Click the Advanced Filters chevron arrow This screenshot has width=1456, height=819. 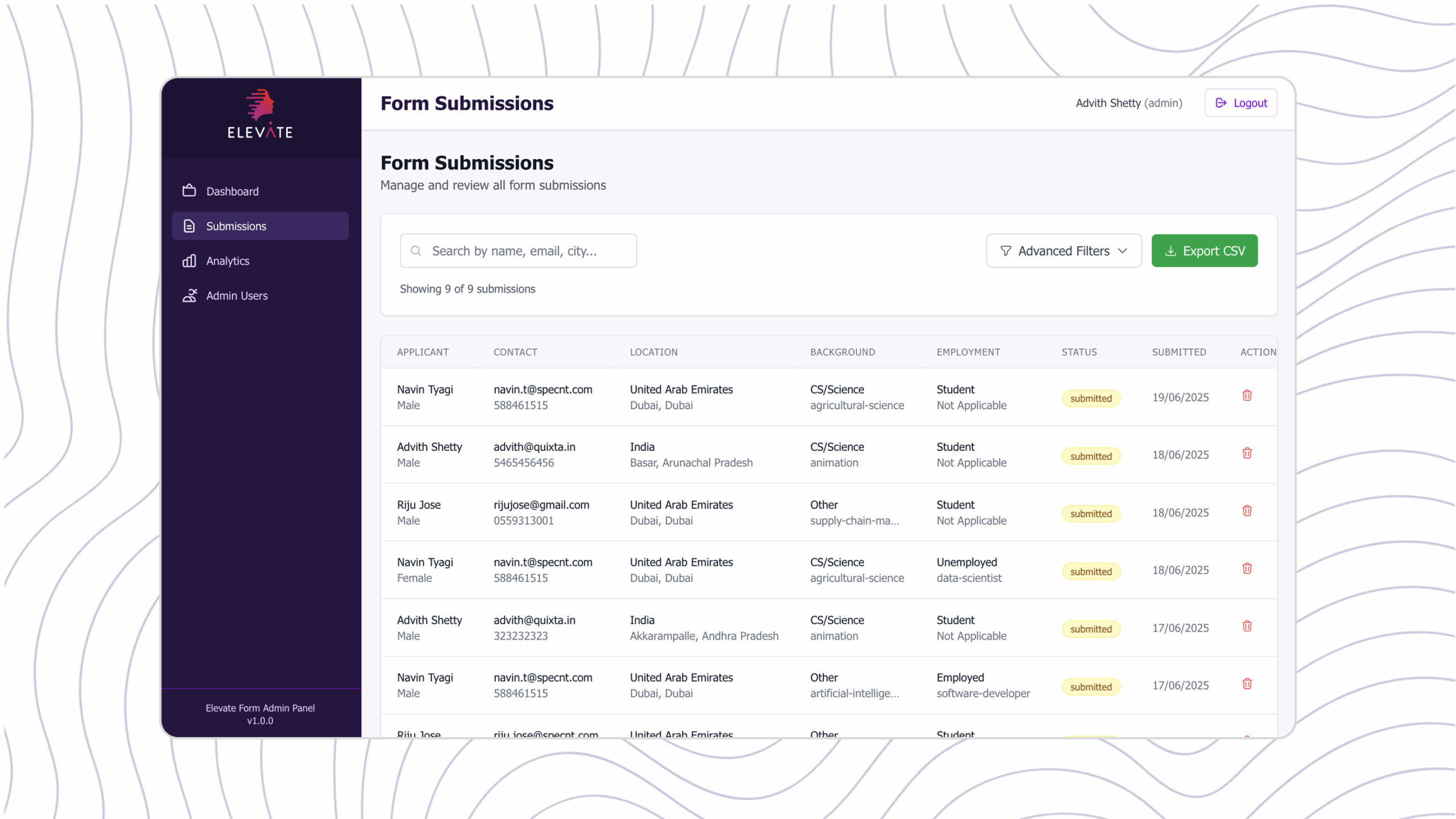pyautogui.click(x=1122, y=251)
